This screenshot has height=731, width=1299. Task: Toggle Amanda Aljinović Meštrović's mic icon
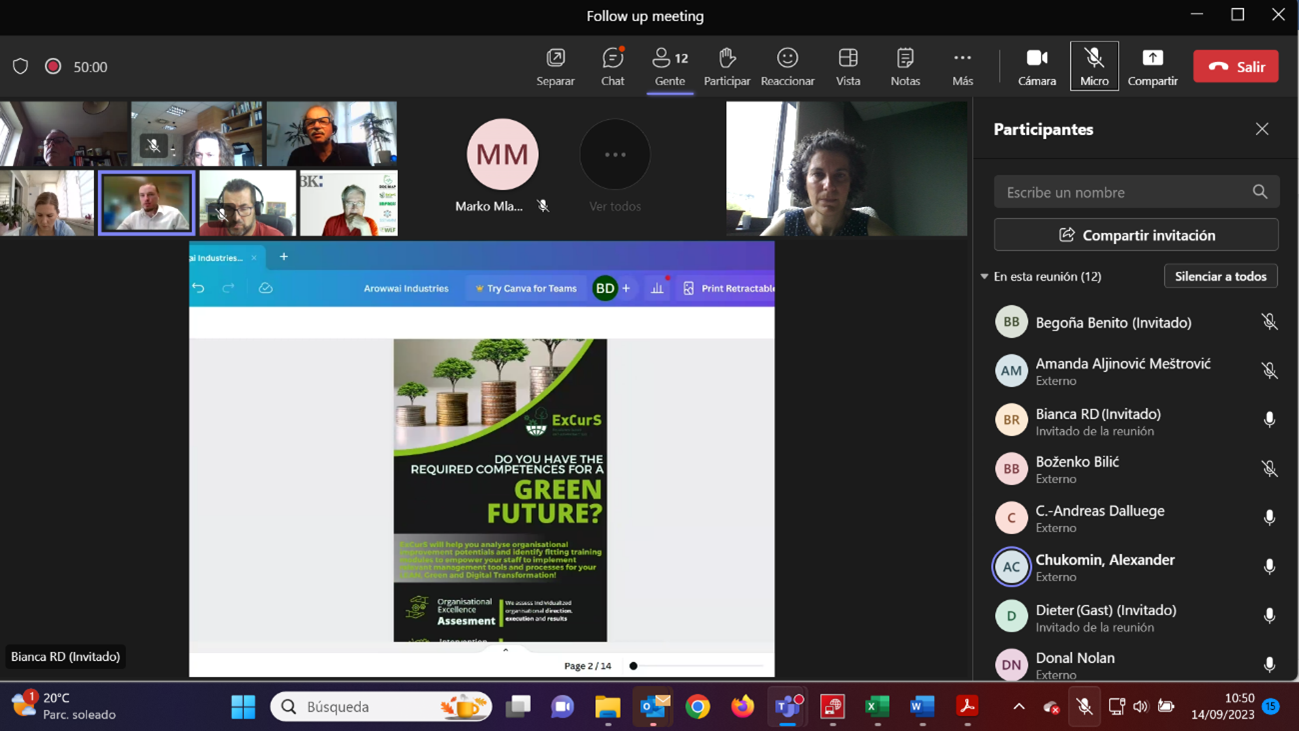tap(1269, 371)
